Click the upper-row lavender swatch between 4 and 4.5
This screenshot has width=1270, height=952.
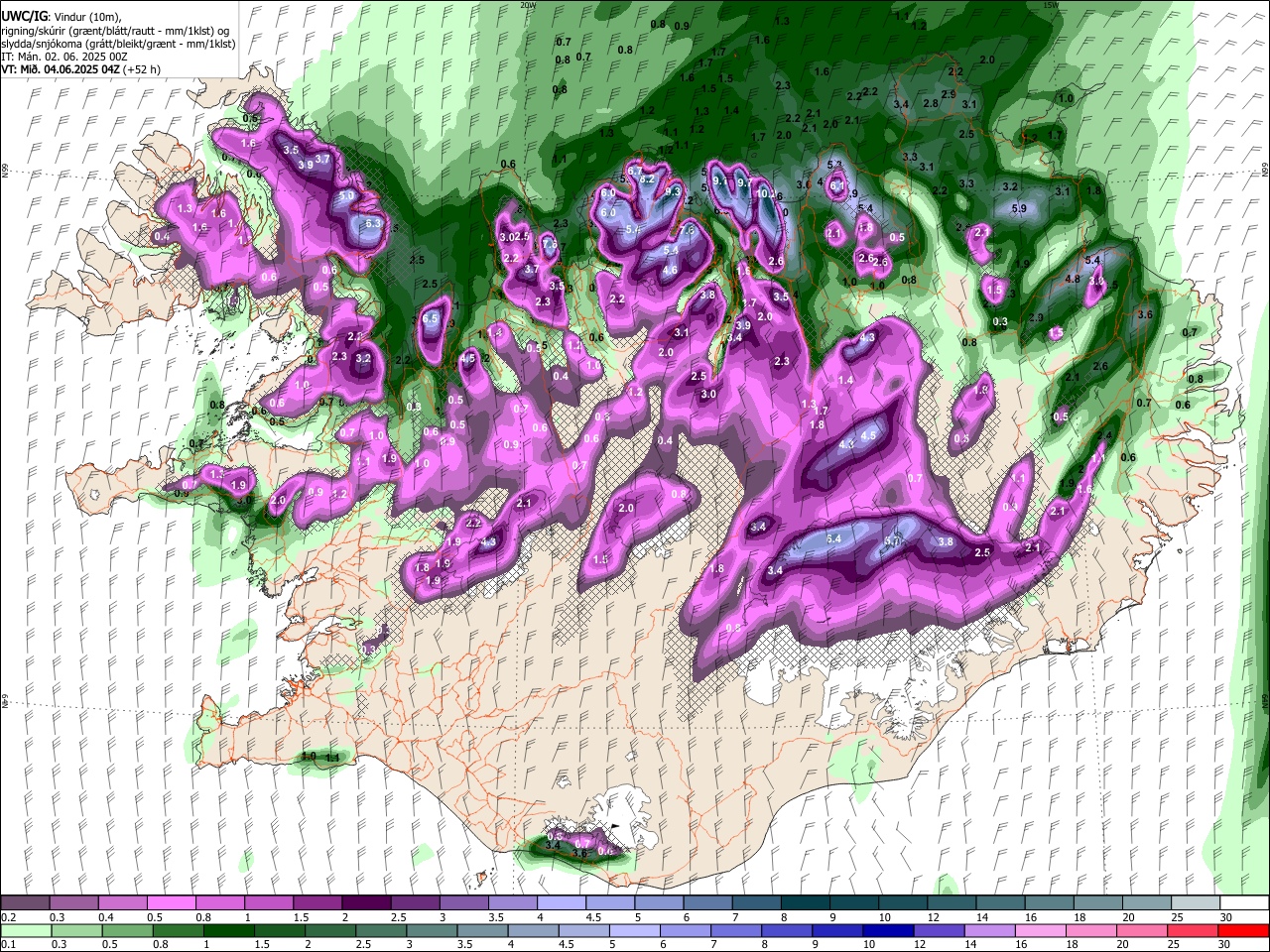(x=560, y=903)
